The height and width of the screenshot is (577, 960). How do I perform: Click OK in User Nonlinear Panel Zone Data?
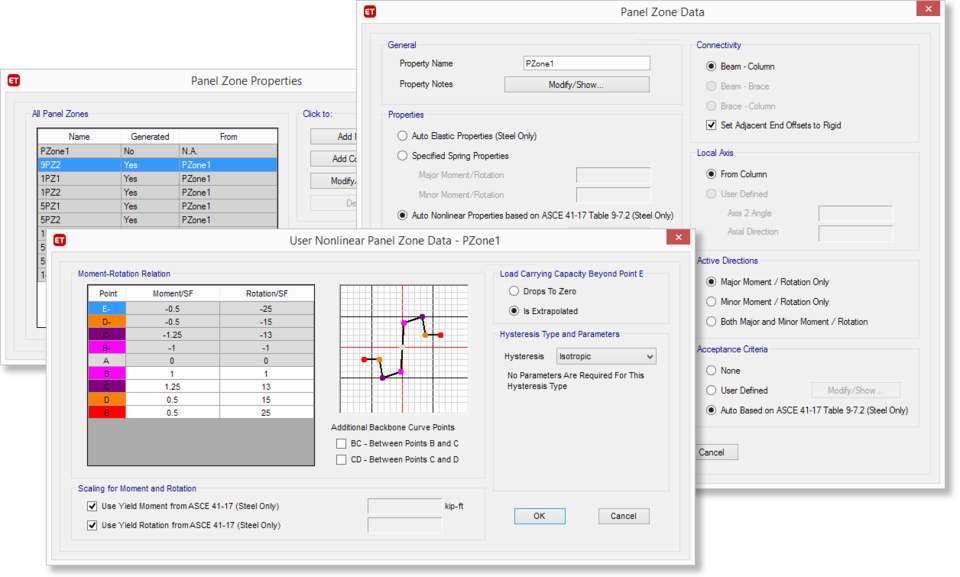coord(539,516)
